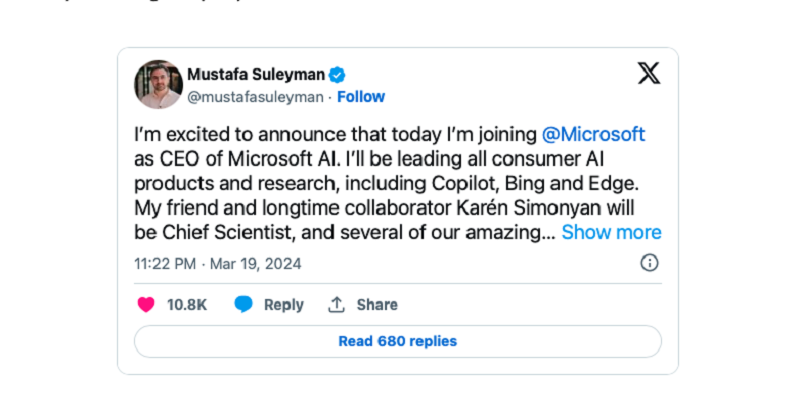
Task: Click the X logo on the tweet
Action: [x=648, y=73]
